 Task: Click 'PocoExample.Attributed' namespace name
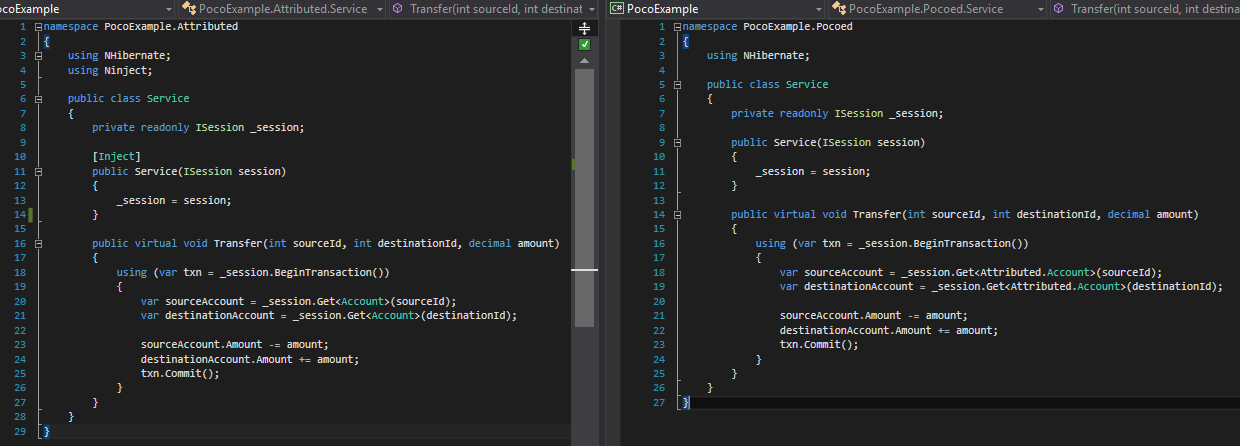(171, 27)
